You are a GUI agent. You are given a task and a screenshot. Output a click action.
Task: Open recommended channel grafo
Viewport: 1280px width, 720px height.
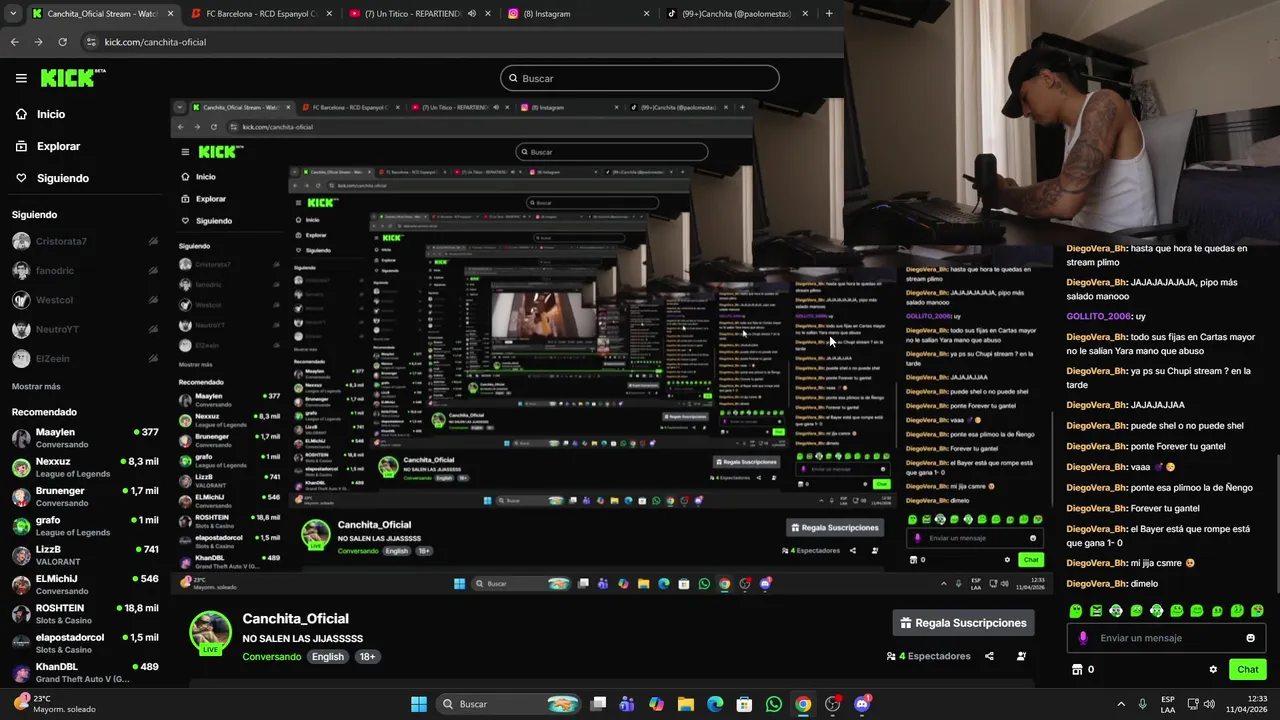pyautogui.click(x=85, y=526)
